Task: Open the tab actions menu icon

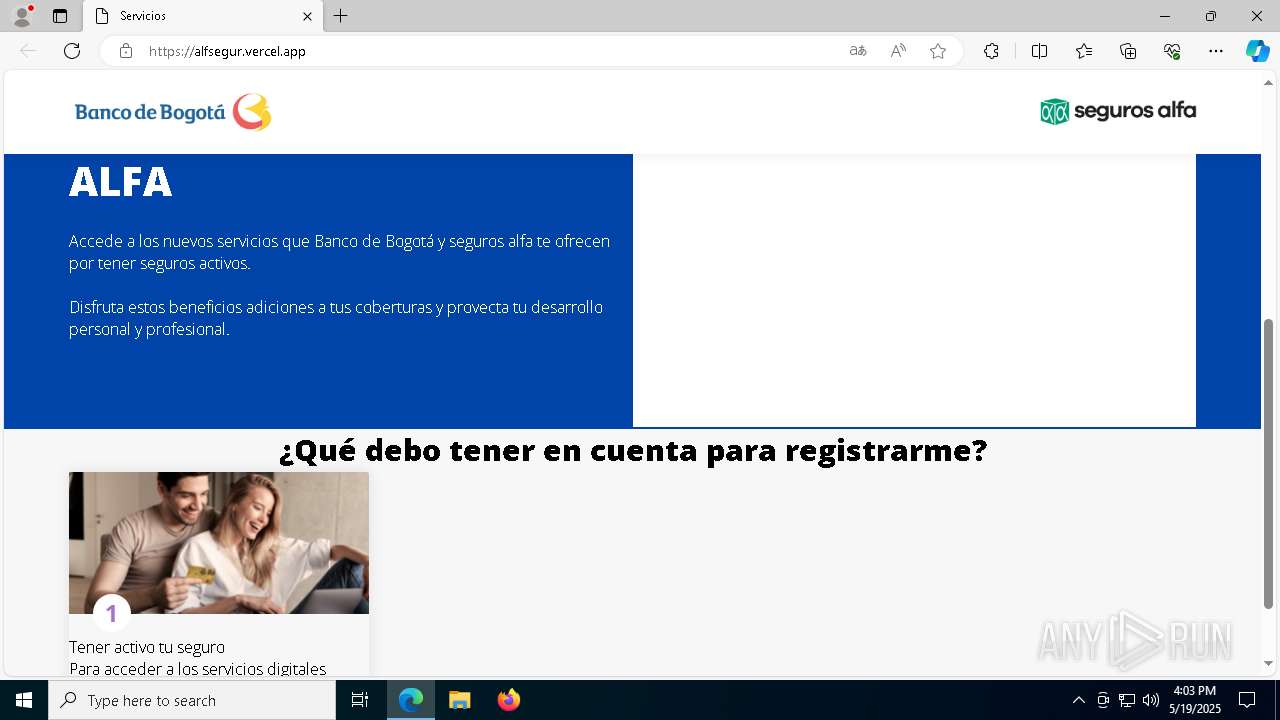Action: coord(60,16)
